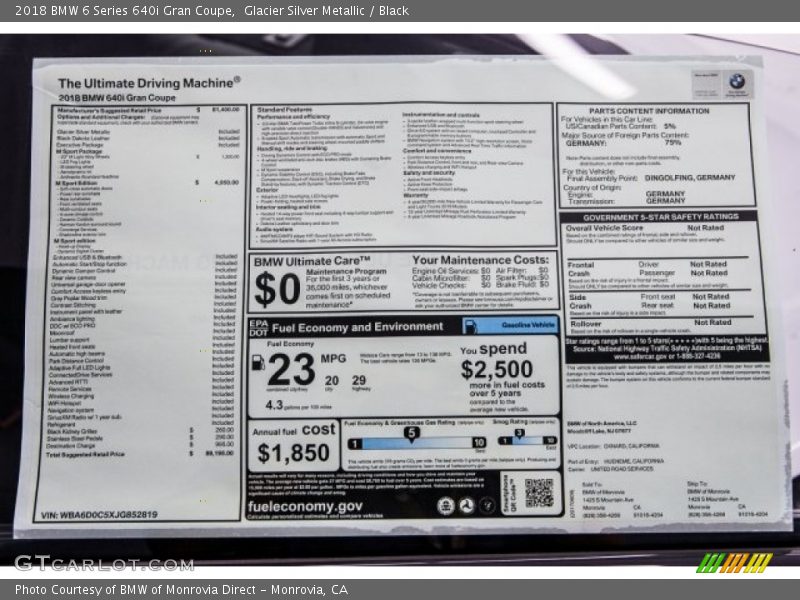Click 'The Ultimate Driving Machine' heading
The width and height of the screenshot is (800, 600).
(x=149, y=83)
